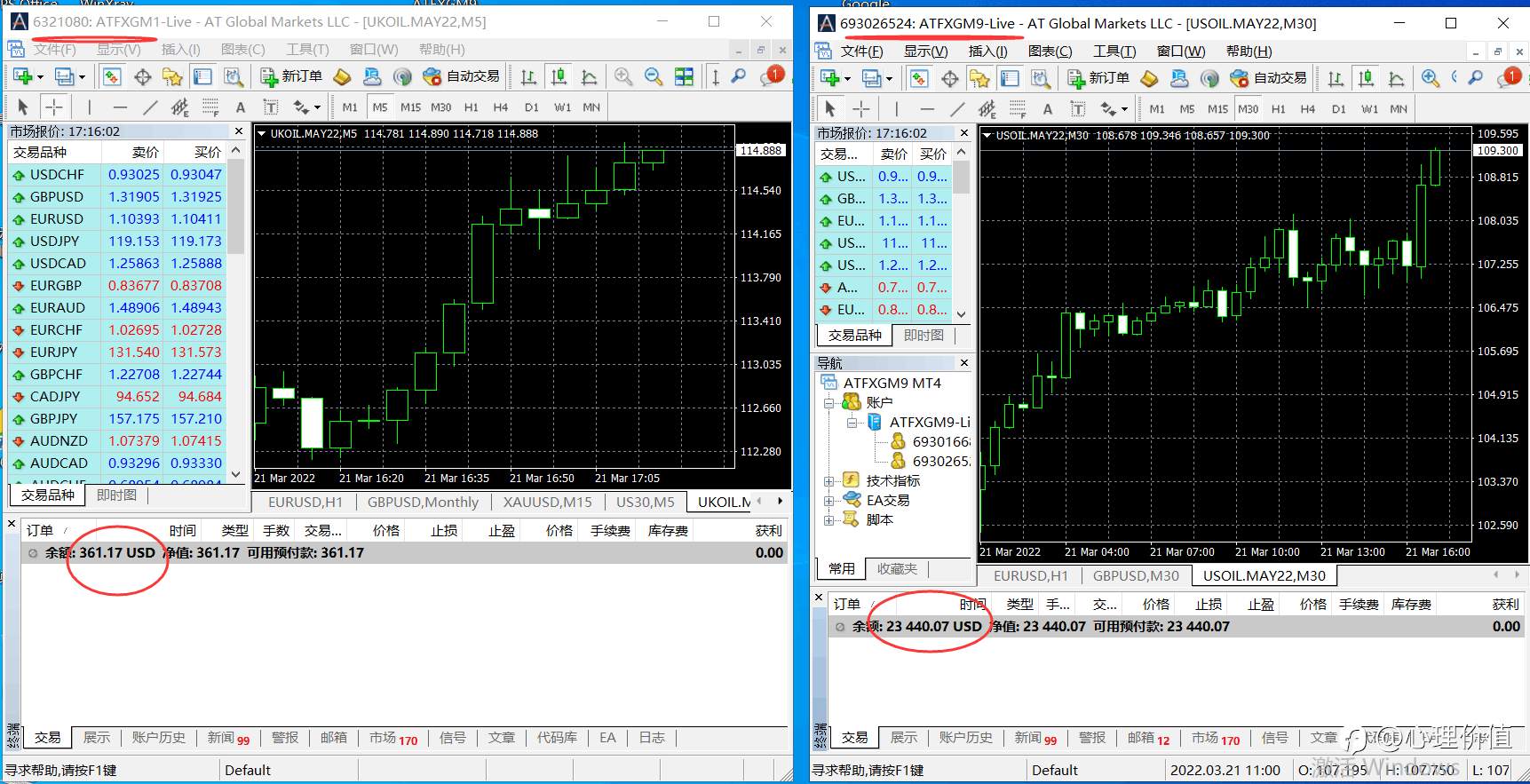The height and width of the screenshot is (784, 1530).
Task: Zoom in chart in right window toolbar
Action: (1431, 78)
